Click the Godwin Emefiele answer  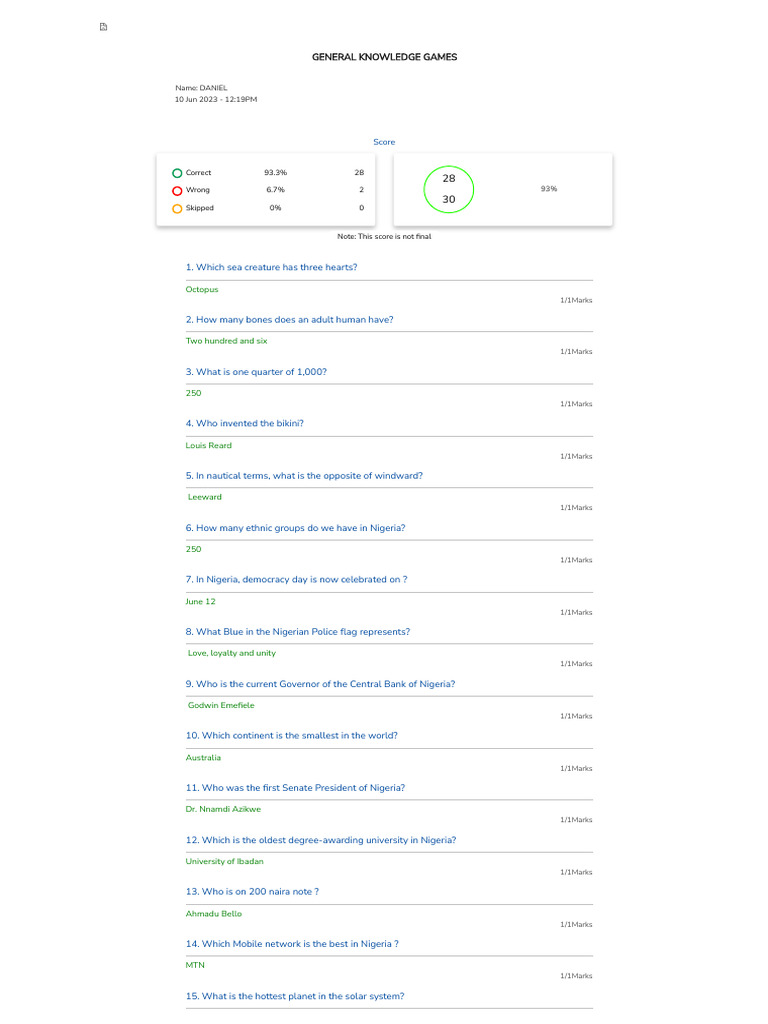[x=221, y=705]
